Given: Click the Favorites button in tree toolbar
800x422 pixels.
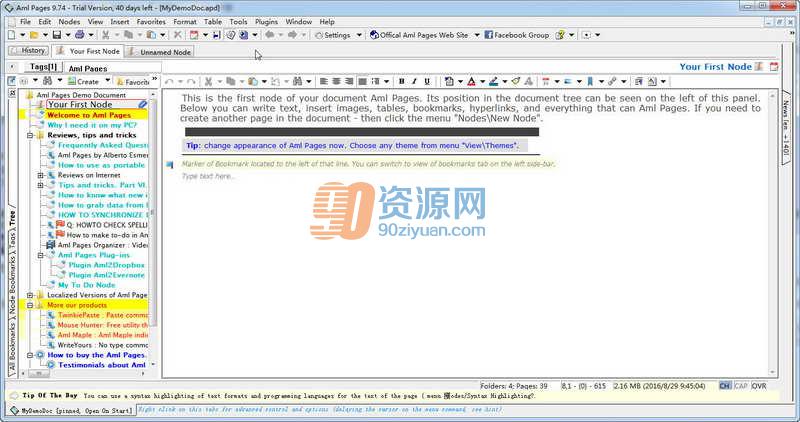Looking at the screenshot, I should pos(133,81).
